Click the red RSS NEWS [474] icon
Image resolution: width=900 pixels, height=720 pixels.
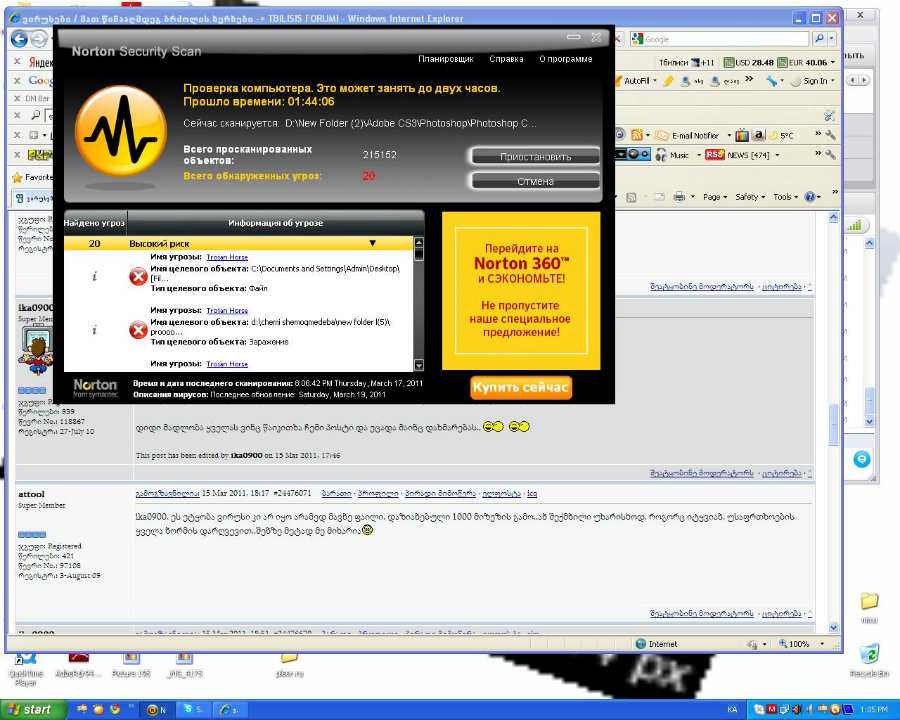(x=715, y=154)
